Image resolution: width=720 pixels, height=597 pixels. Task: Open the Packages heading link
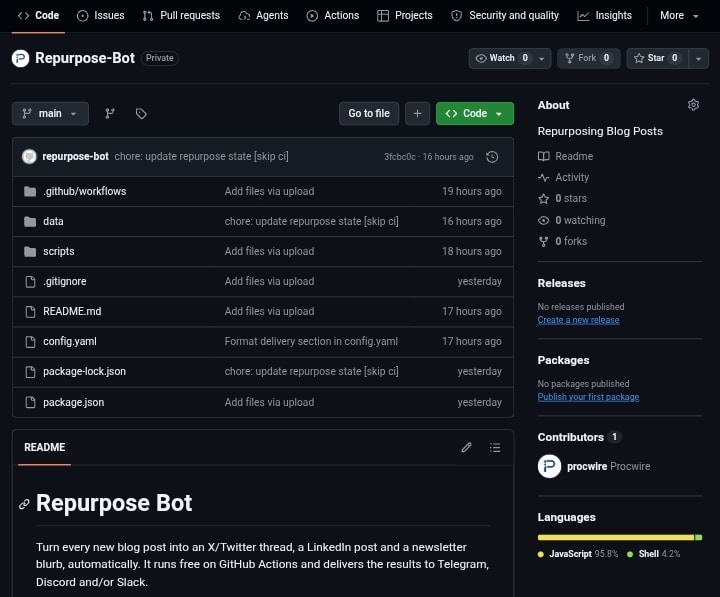point(563,360)
